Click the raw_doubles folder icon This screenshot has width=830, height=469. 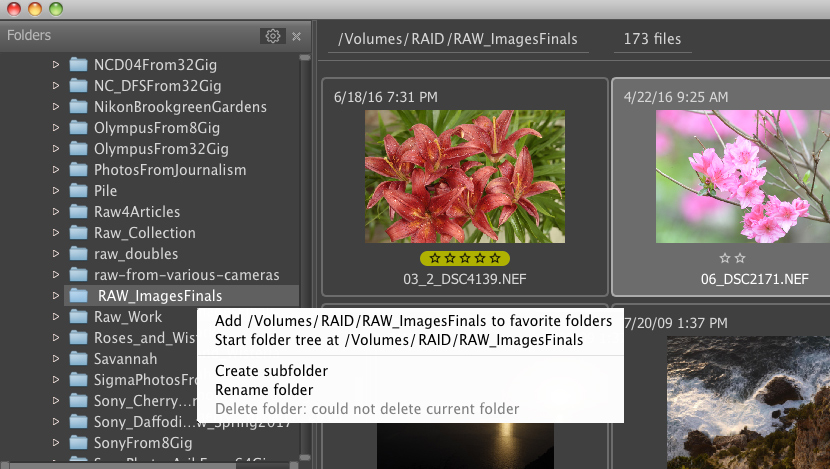(x=79, y=254)
